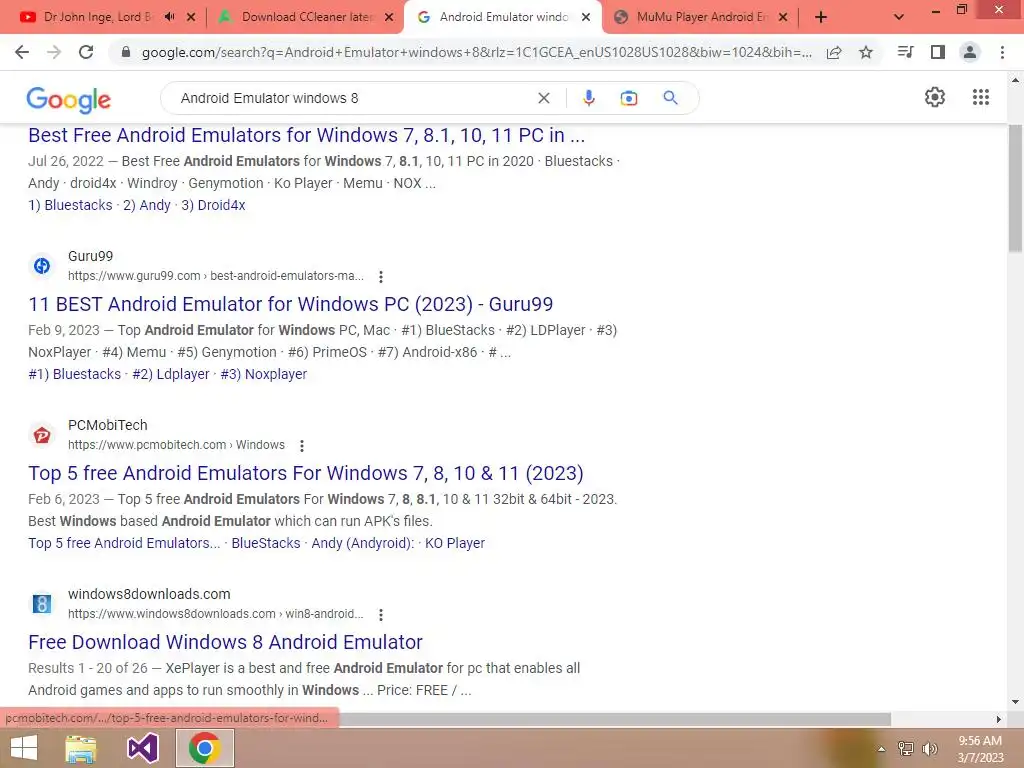Click the Android Emulator windows 8 search field
This screenshot has width=1024, height=768.
click(x=353, y=98)
